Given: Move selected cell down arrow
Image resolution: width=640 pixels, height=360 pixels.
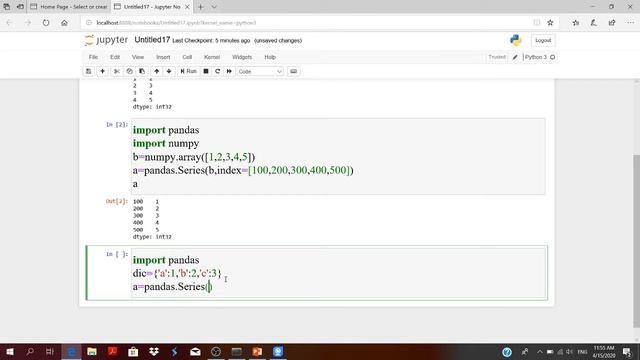Looking at the screenshot, I should (x=169, y=71).
